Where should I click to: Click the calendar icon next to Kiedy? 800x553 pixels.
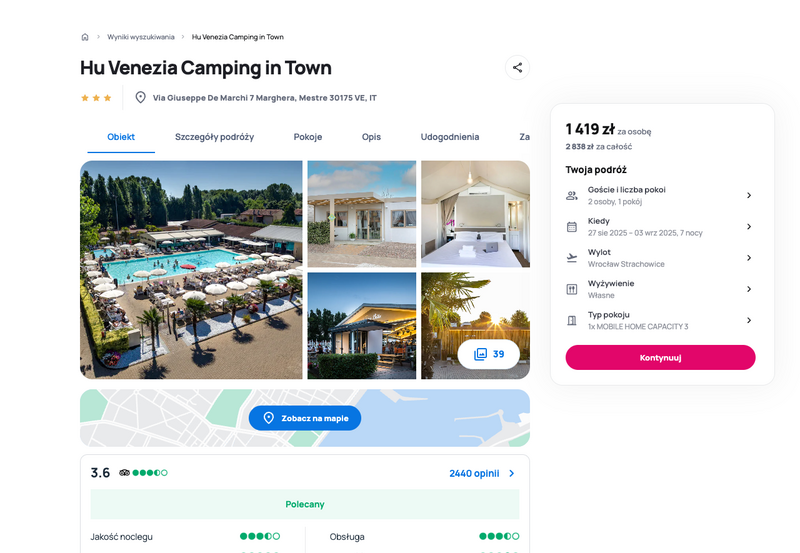[x=572, y=227]
